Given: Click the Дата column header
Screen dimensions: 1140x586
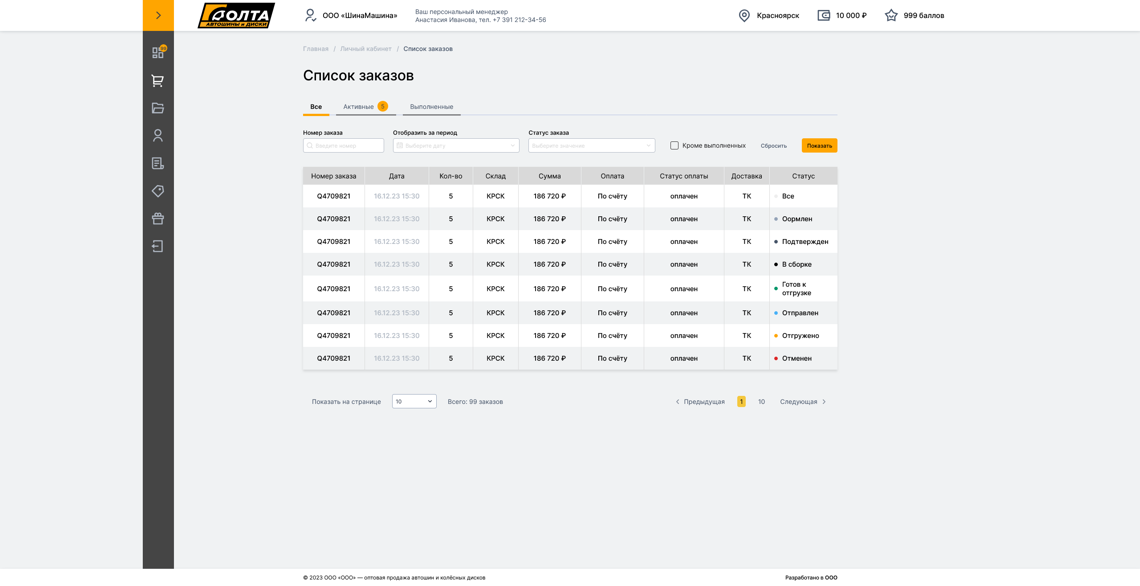Looking at the screenshot, I should [397, 176].
